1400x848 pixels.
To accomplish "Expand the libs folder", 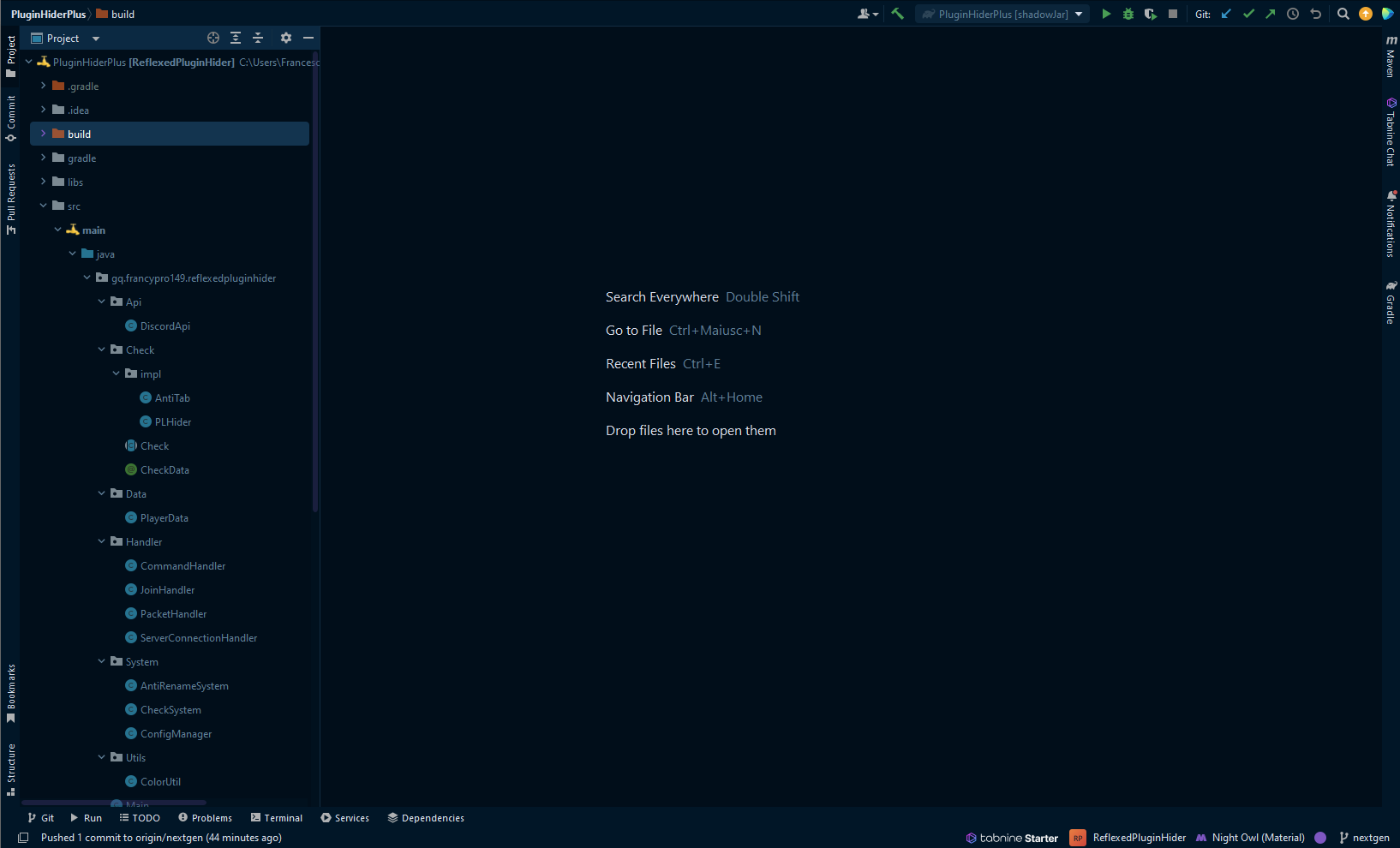I will 44,182.
